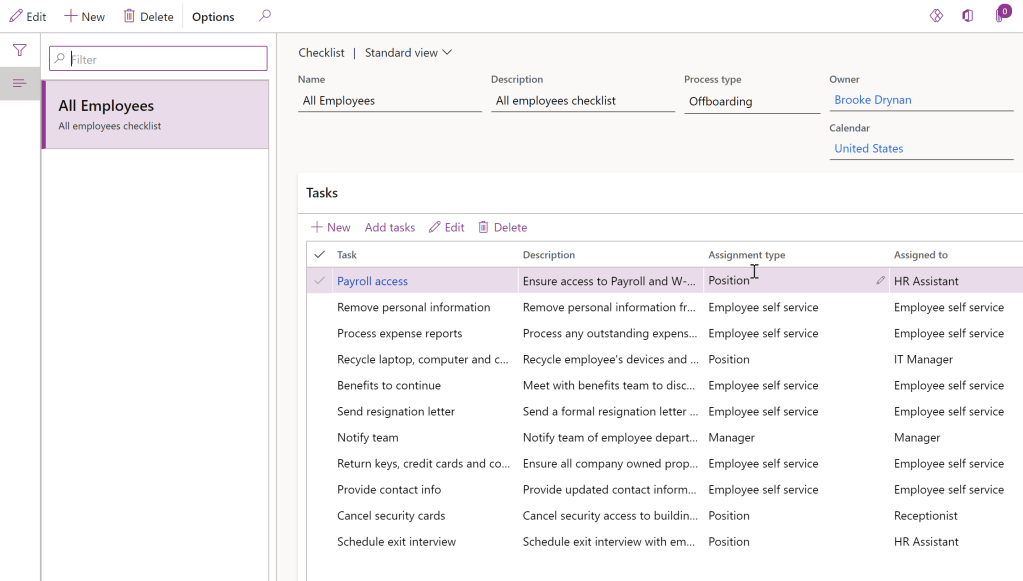Open the Process type Offboarding dropdown
Screen dimensions: 1023x581
752,101
